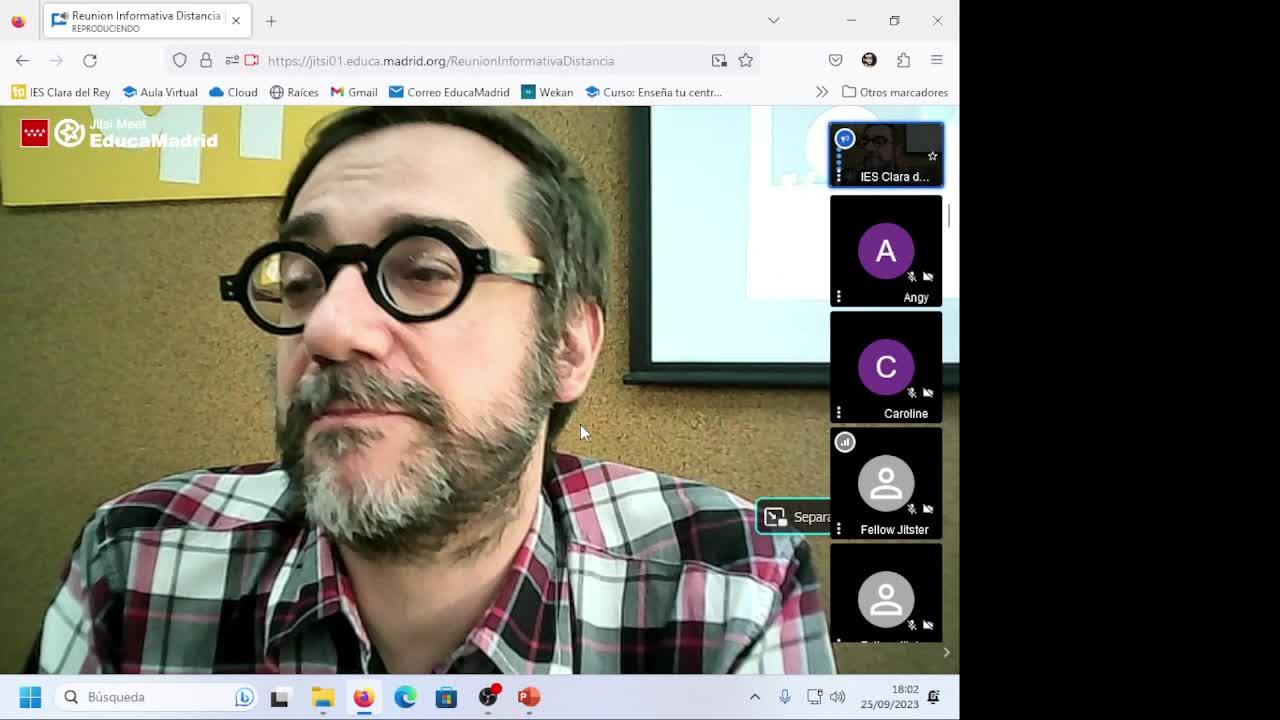Viewport: 1280px width, 720px height.
Task: Open the Aula Virtual bookmark
Action: coord(160,92)
